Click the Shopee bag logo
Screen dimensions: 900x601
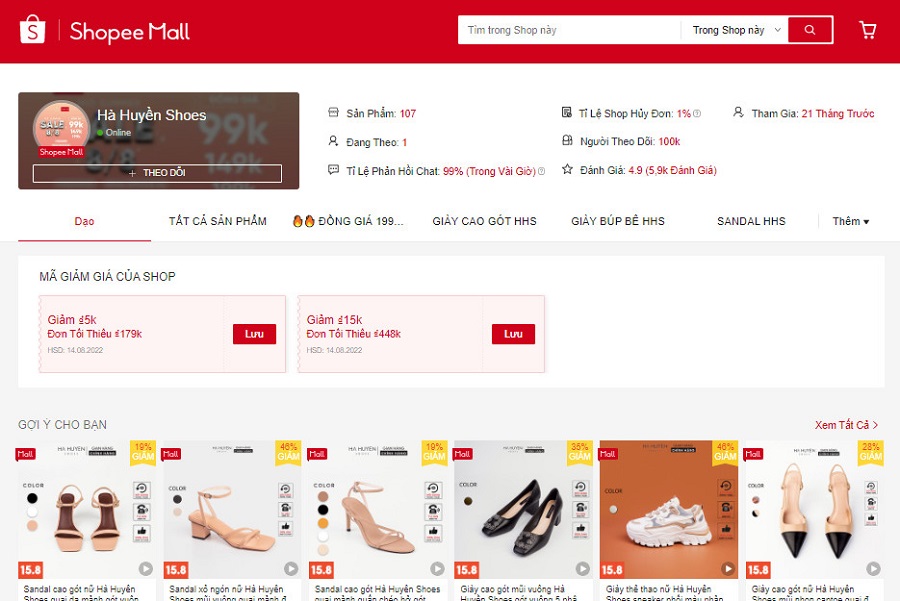32,29
